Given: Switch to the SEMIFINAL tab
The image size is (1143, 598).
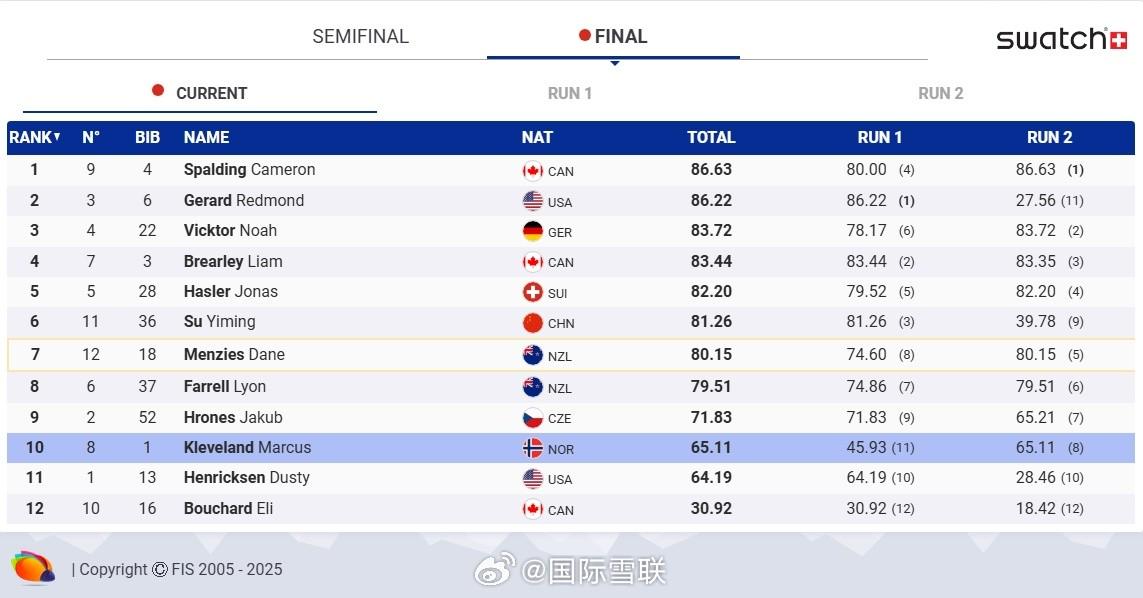Looking at the screenshot, I should pos(360,37).
